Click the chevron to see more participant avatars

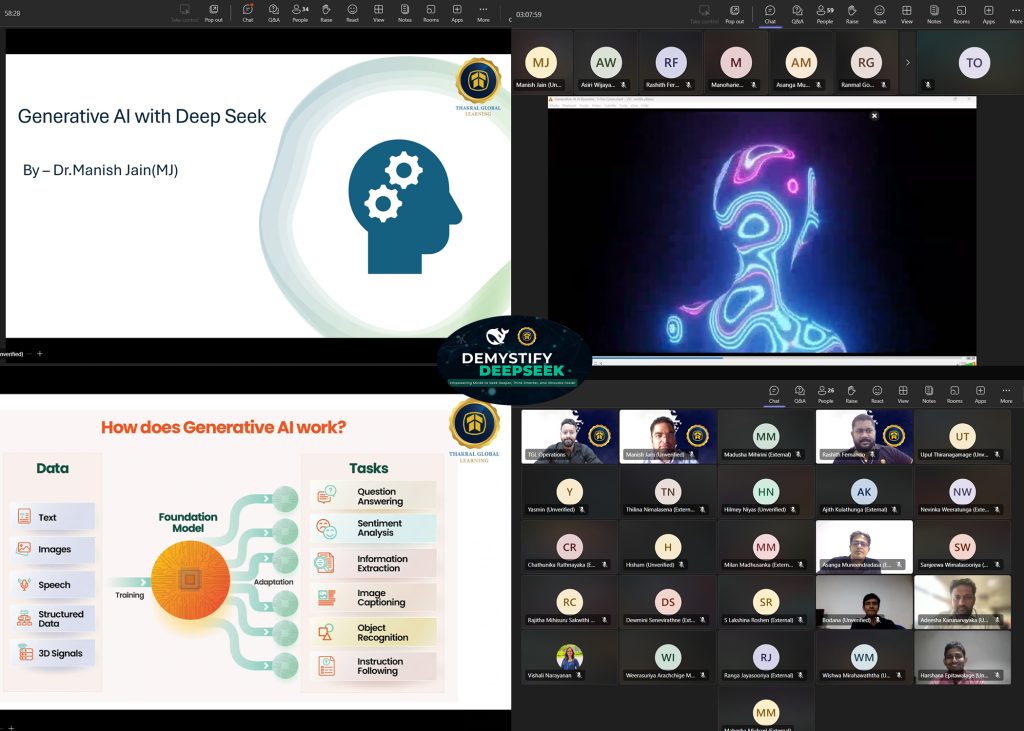(x=908, y=62)
